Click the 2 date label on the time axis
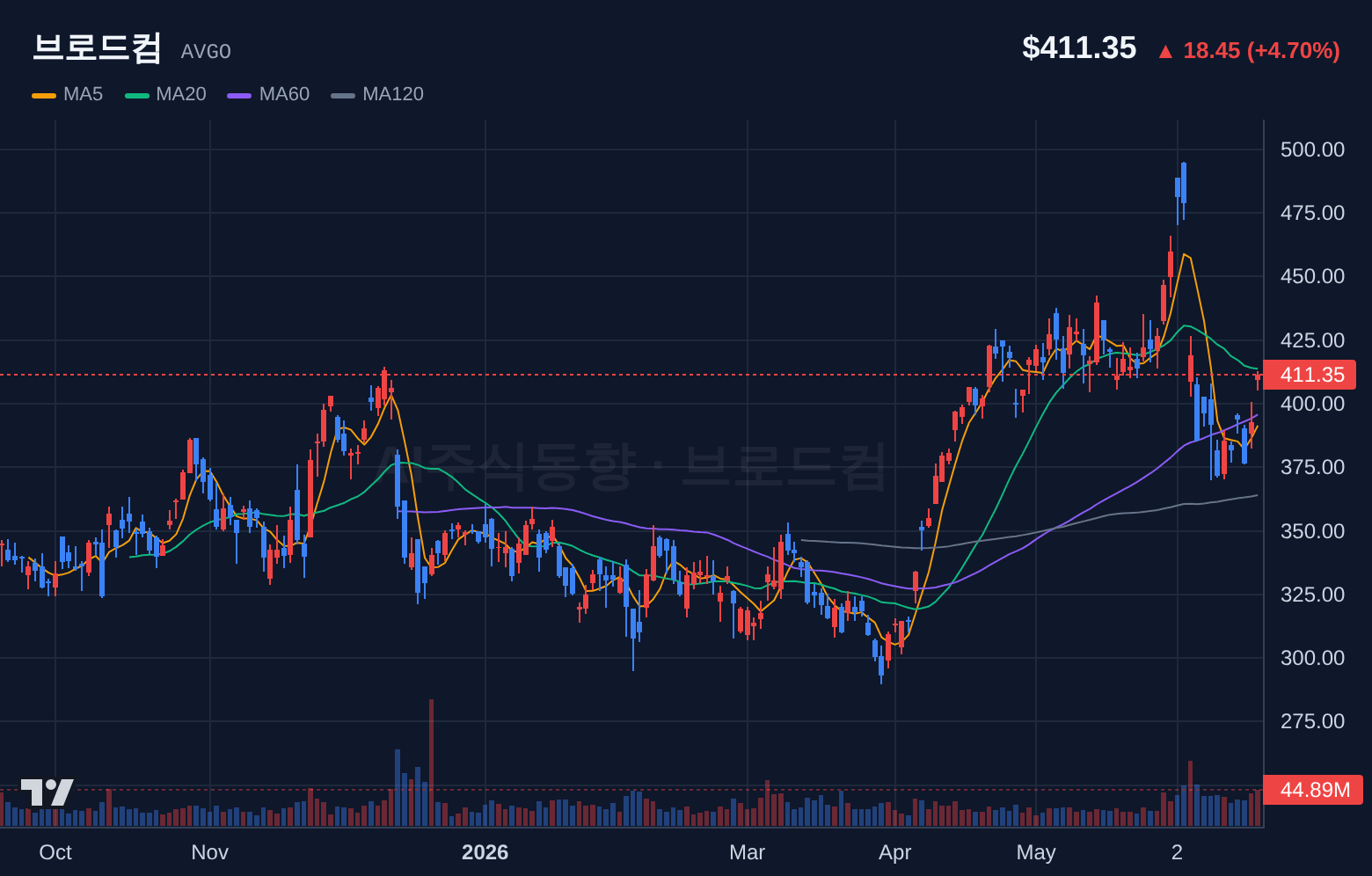The image size is (1372, 876). click(1177, 852)
